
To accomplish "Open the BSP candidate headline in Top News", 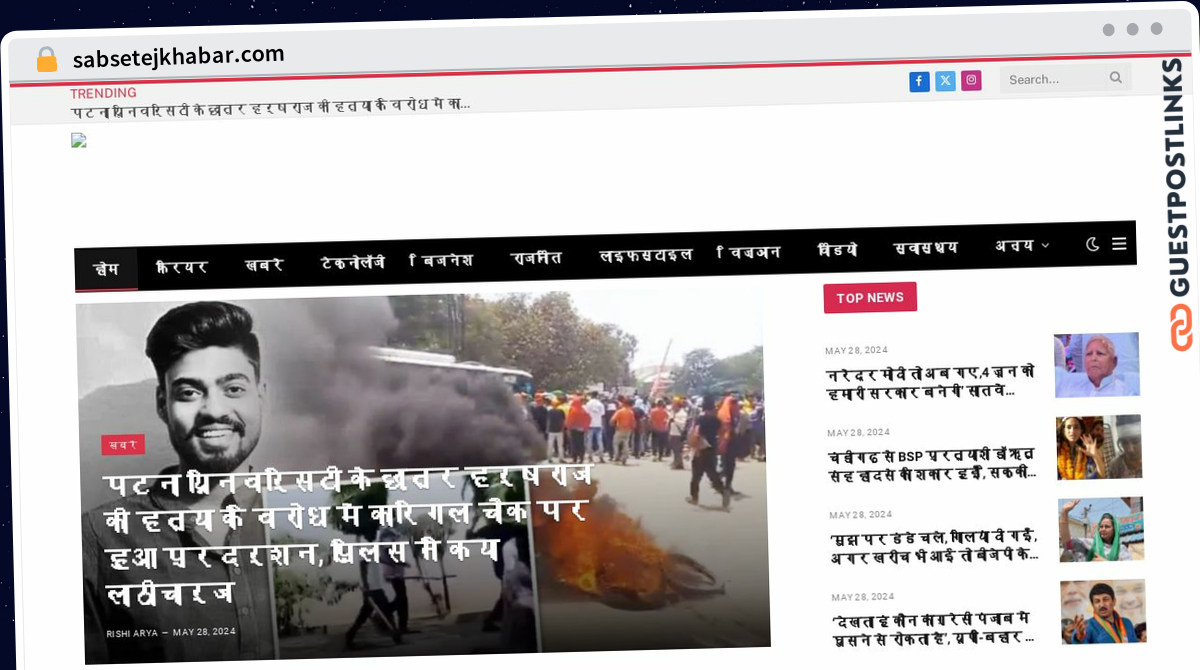I will (934, 464).
